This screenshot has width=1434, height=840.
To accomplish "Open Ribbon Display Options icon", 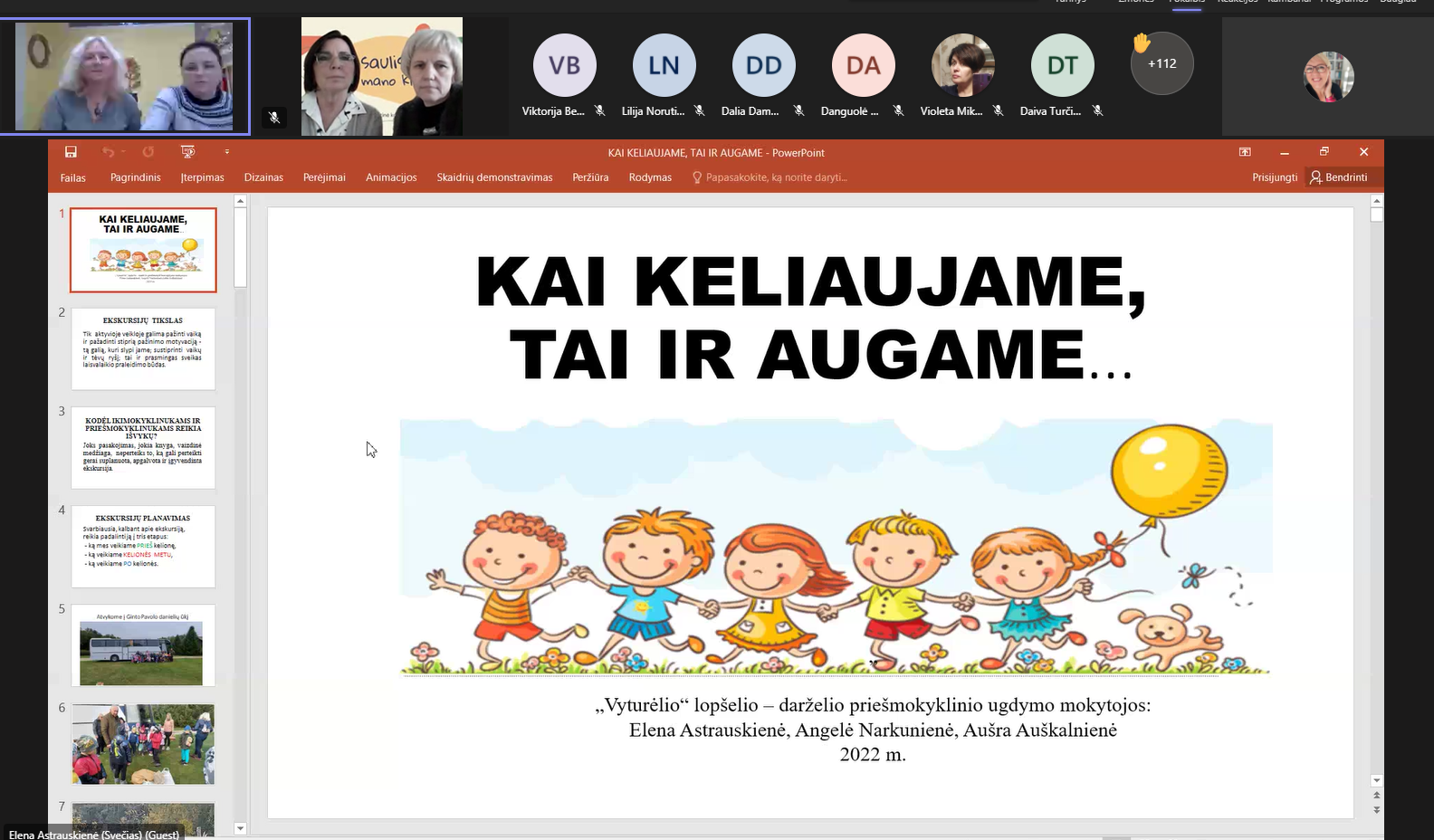I will pos(1245,152).
